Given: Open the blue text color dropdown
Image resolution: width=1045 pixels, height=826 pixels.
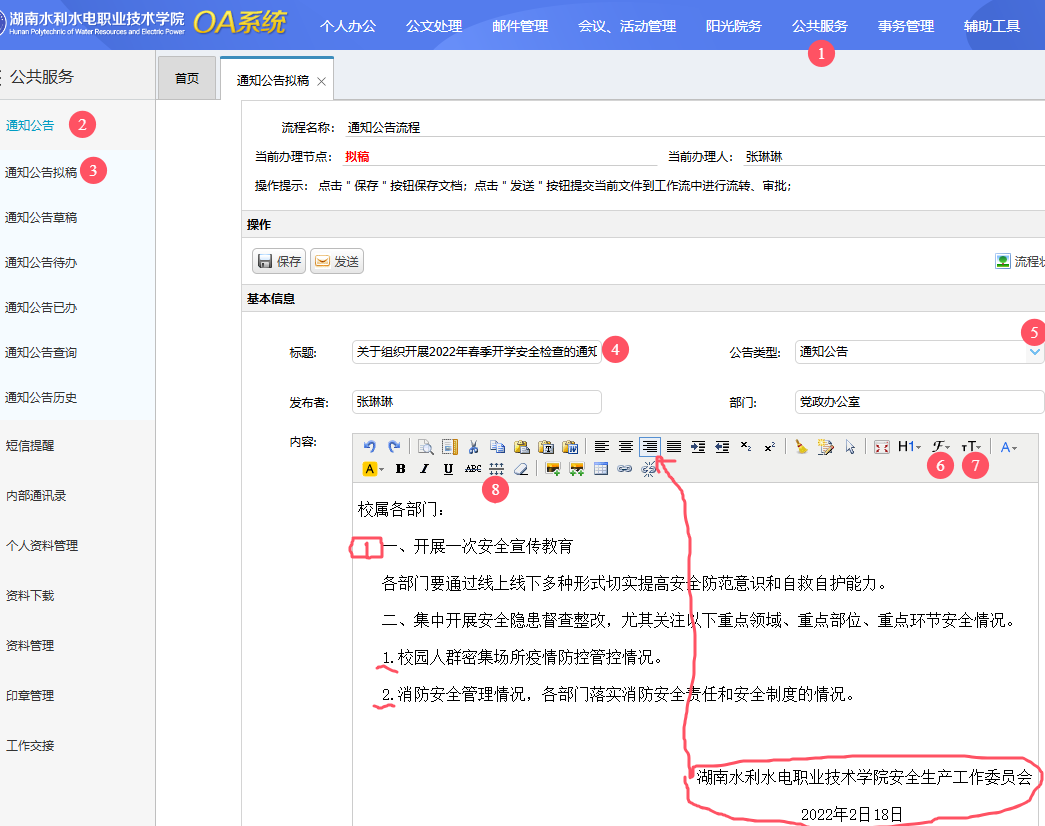Looking at the screenshot, I should click(1008, 447).
